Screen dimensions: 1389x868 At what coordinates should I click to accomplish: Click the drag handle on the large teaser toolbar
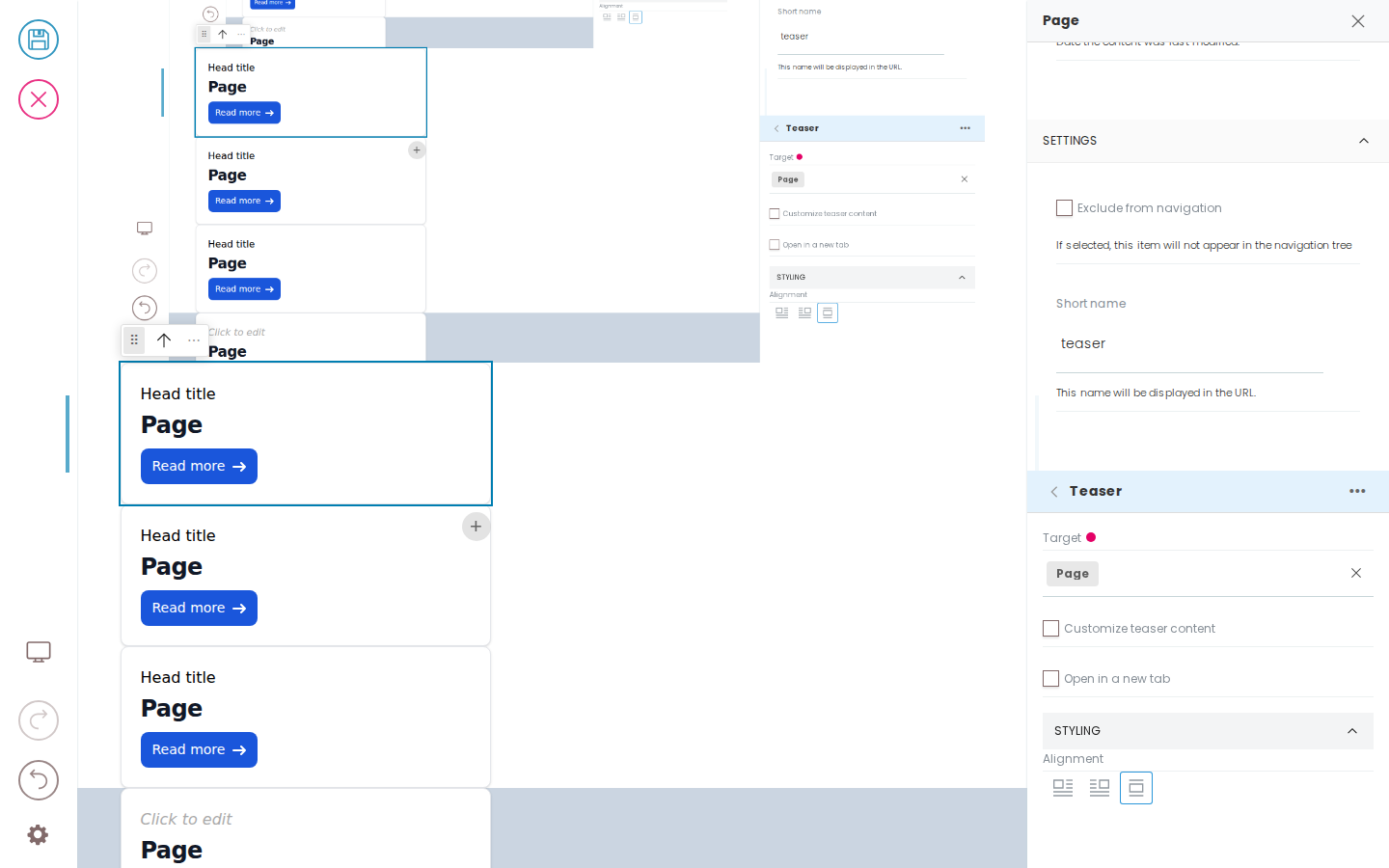(134, 339)
